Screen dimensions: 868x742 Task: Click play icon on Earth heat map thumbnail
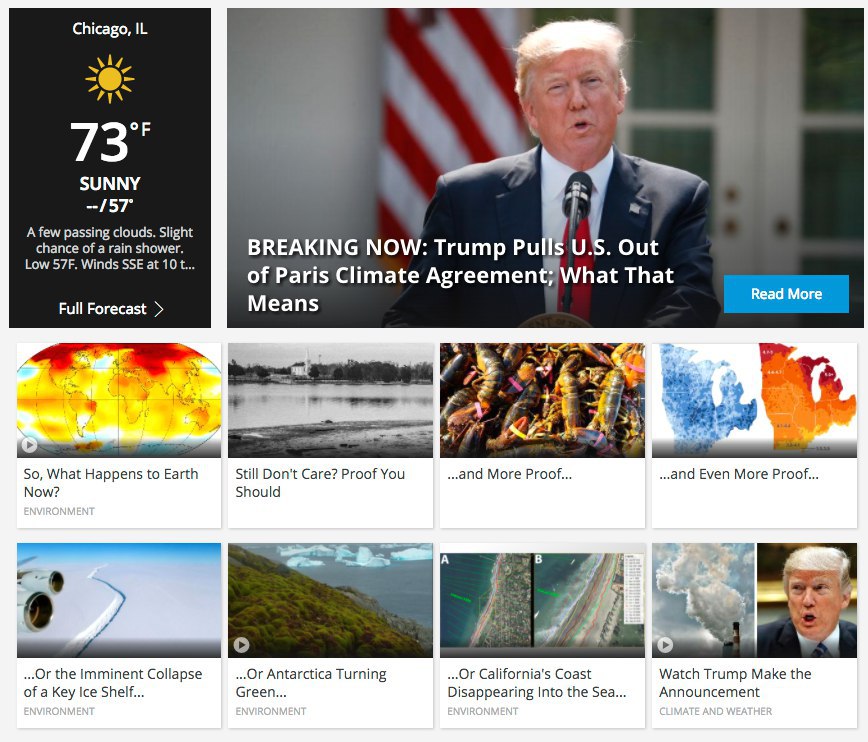29,445
